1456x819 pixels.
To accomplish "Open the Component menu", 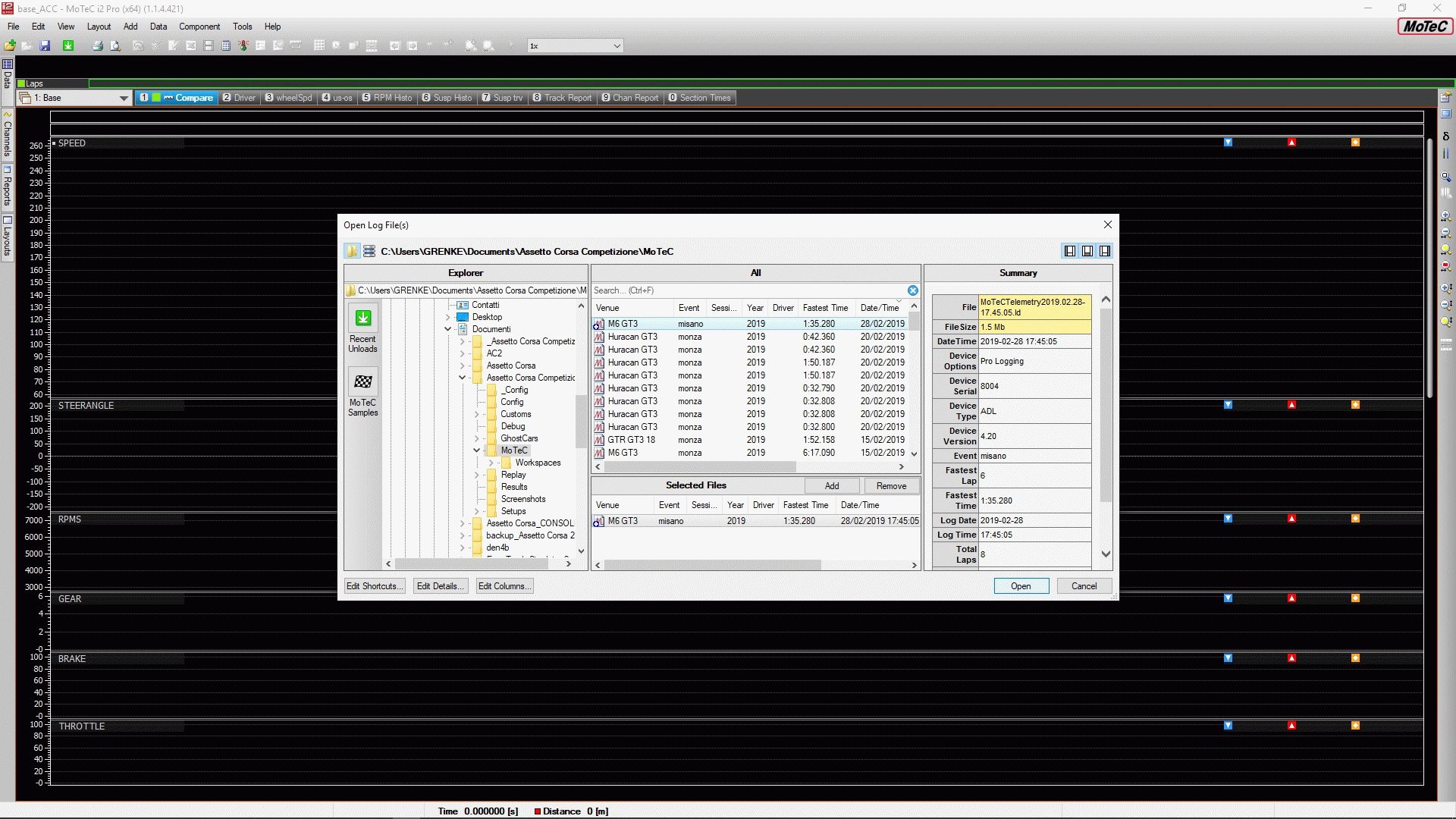I will pyautogui.click(x=199, y=27).
